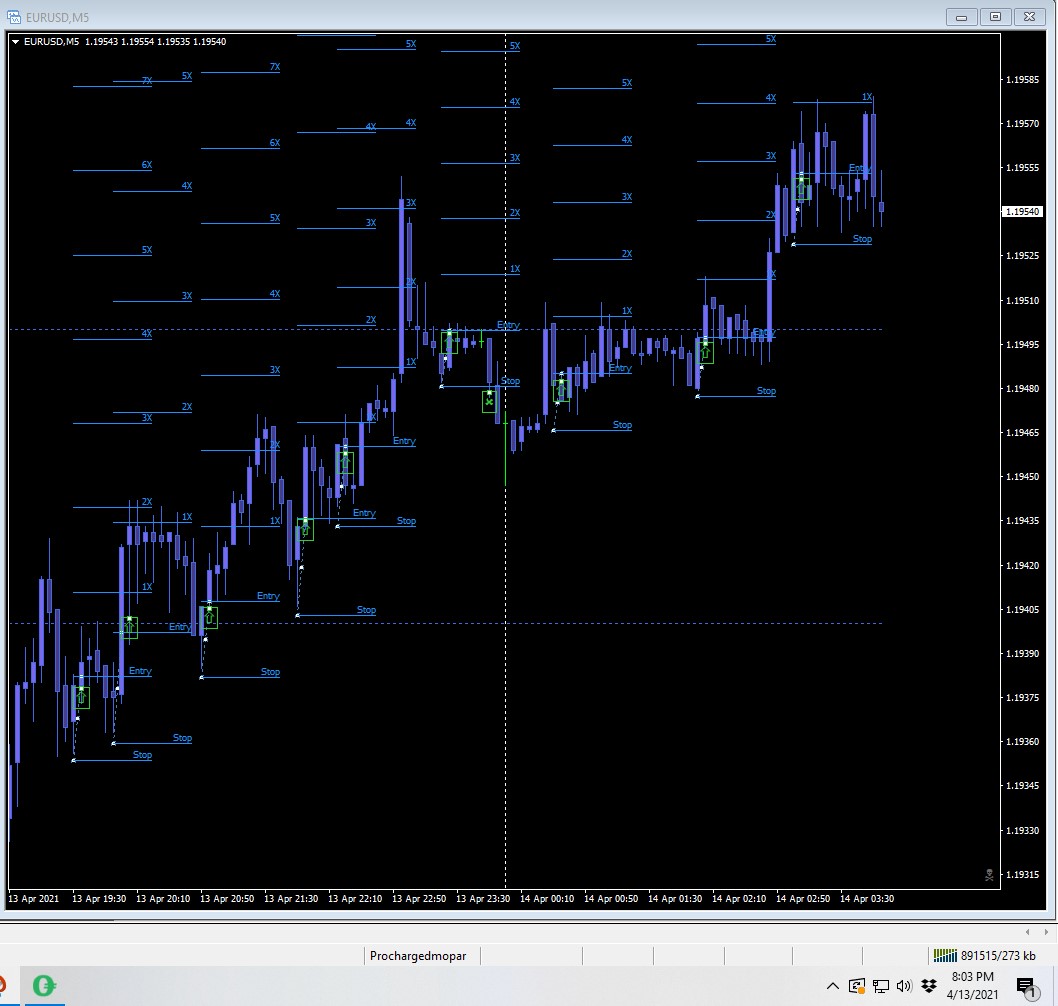The image size is (1058, 1006).
Task: Click the 13 Apr 2021 time axis label
Action: click(33, 899)
